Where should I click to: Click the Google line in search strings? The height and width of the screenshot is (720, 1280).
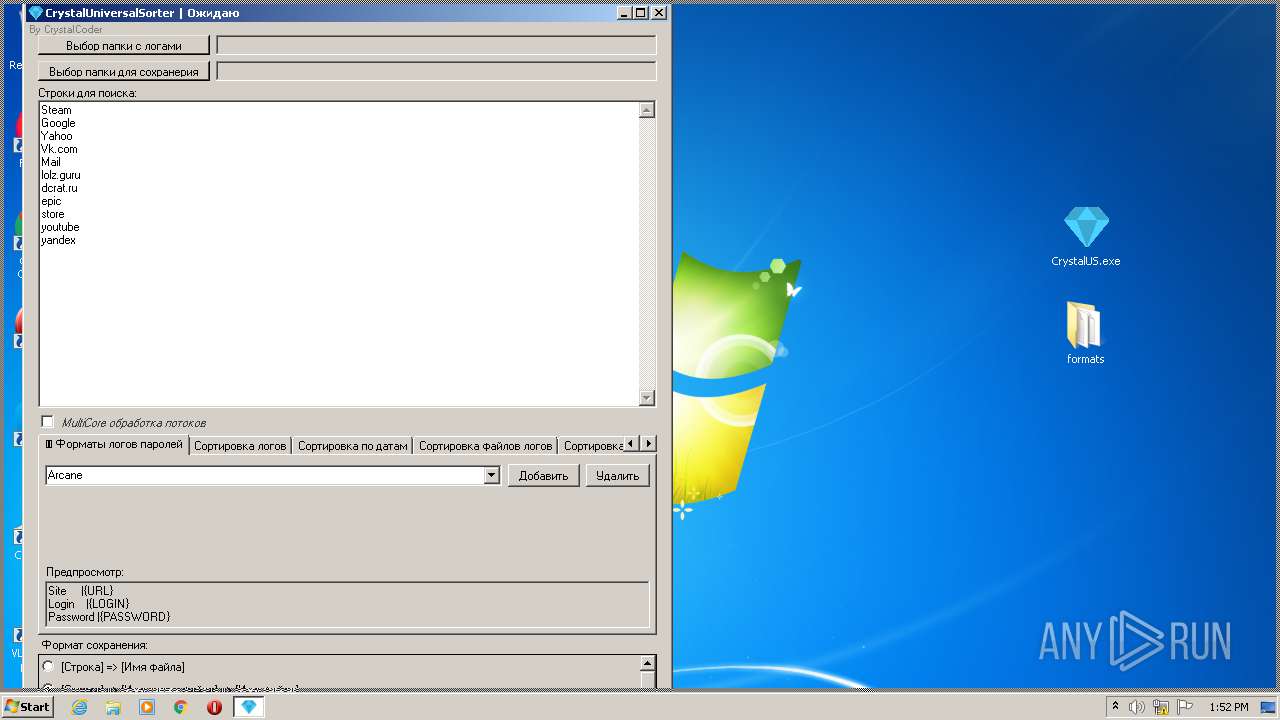[x=58, y=123]
